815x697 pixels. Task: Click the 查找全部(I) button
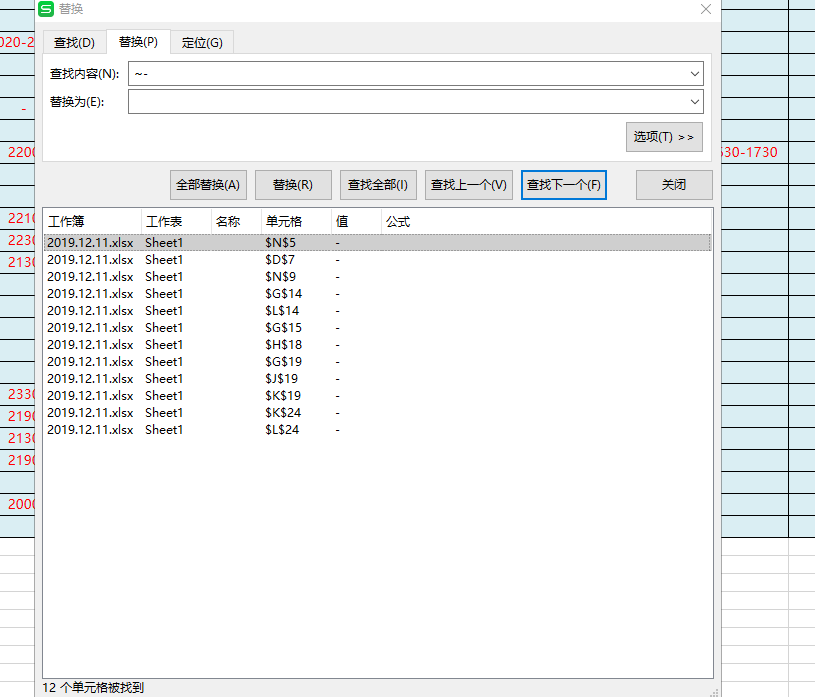pyautogui.click(x=378, y=185)
